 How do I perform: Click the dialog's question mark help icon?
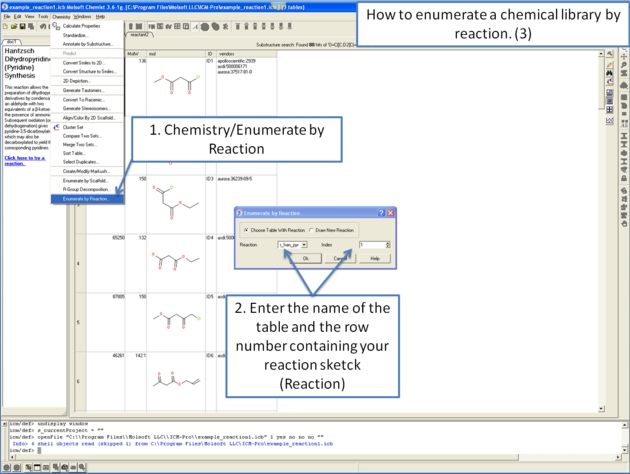point(381,213)
